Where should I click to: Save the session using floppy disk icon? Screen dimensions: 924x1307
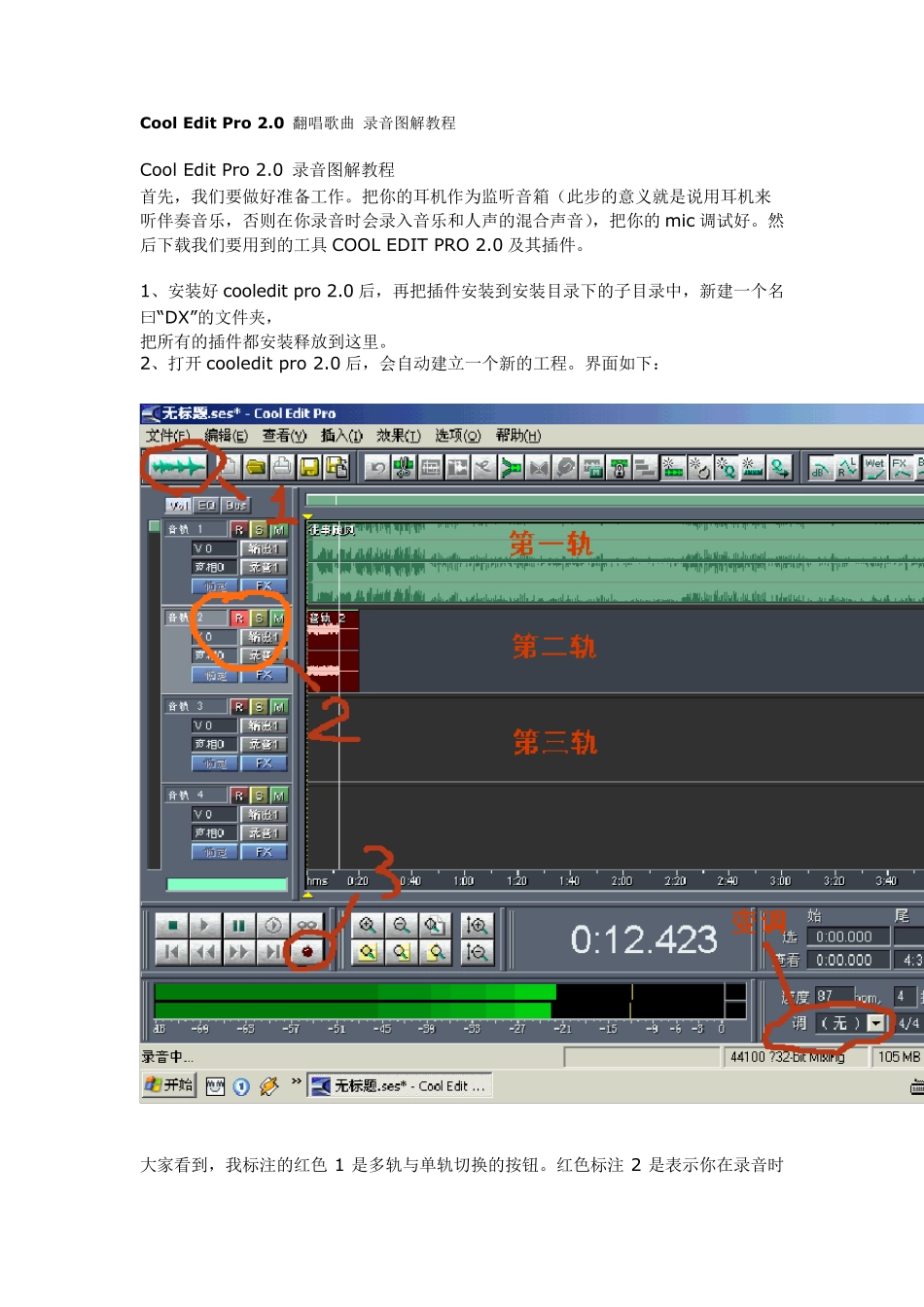pyautogui.click(x=310, y=468)
